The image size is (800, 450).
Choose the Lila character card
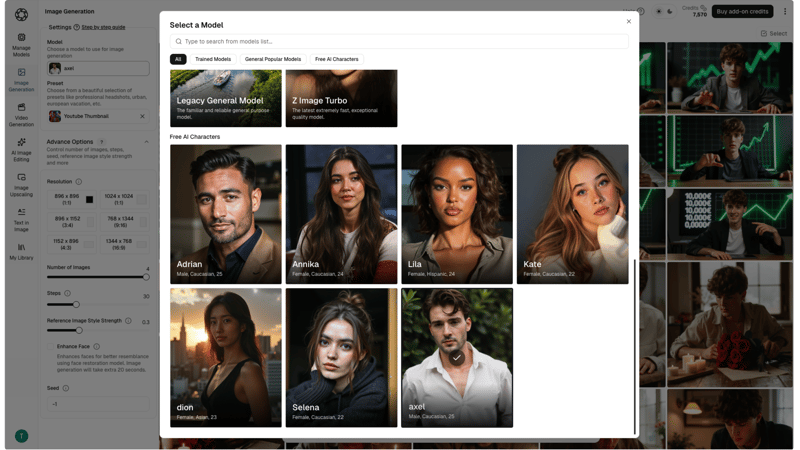pos(457,214)
